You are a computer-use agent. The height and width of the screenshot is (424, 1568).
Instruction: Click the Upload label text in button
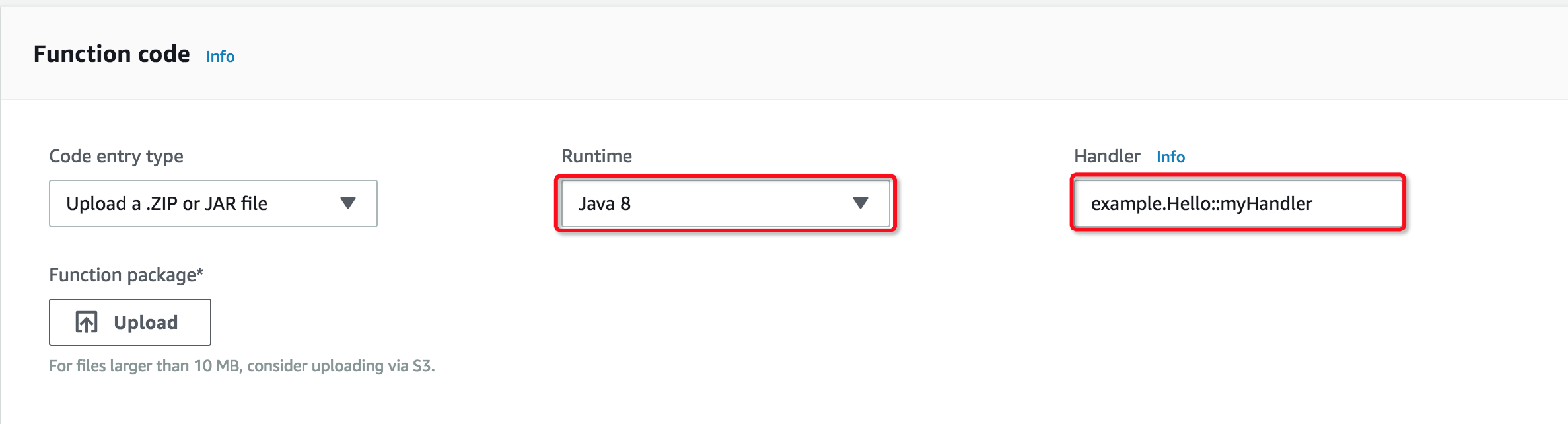146,322
